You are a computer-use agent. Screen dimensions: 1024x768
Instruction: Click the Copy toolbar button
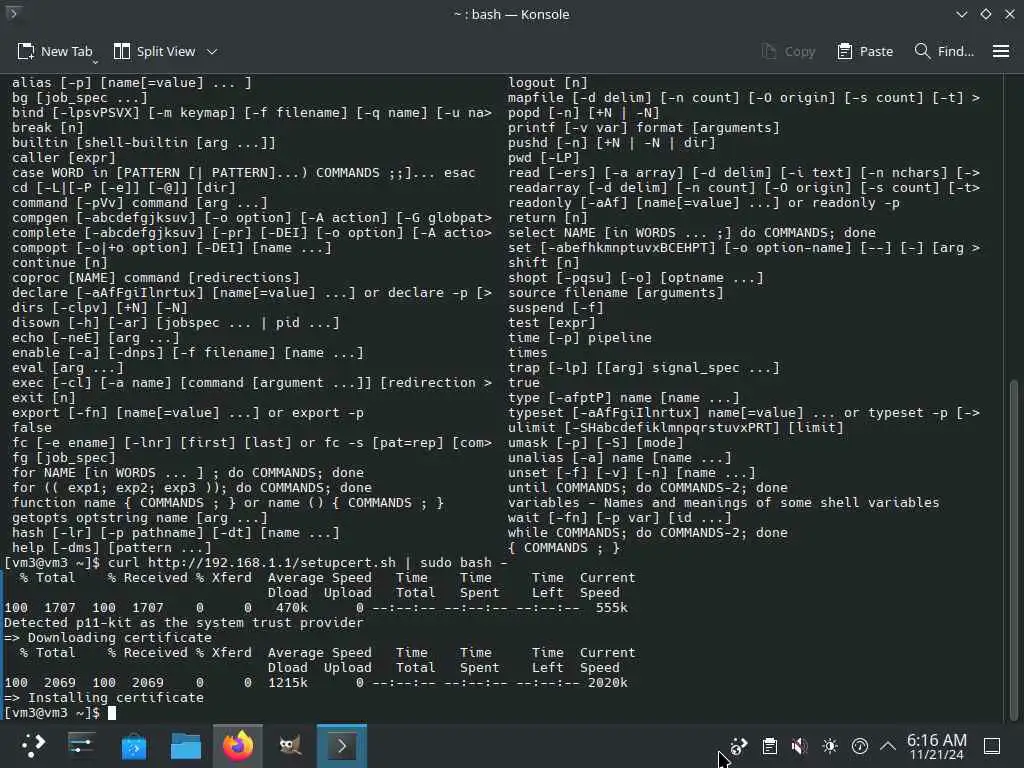[788, 52]
